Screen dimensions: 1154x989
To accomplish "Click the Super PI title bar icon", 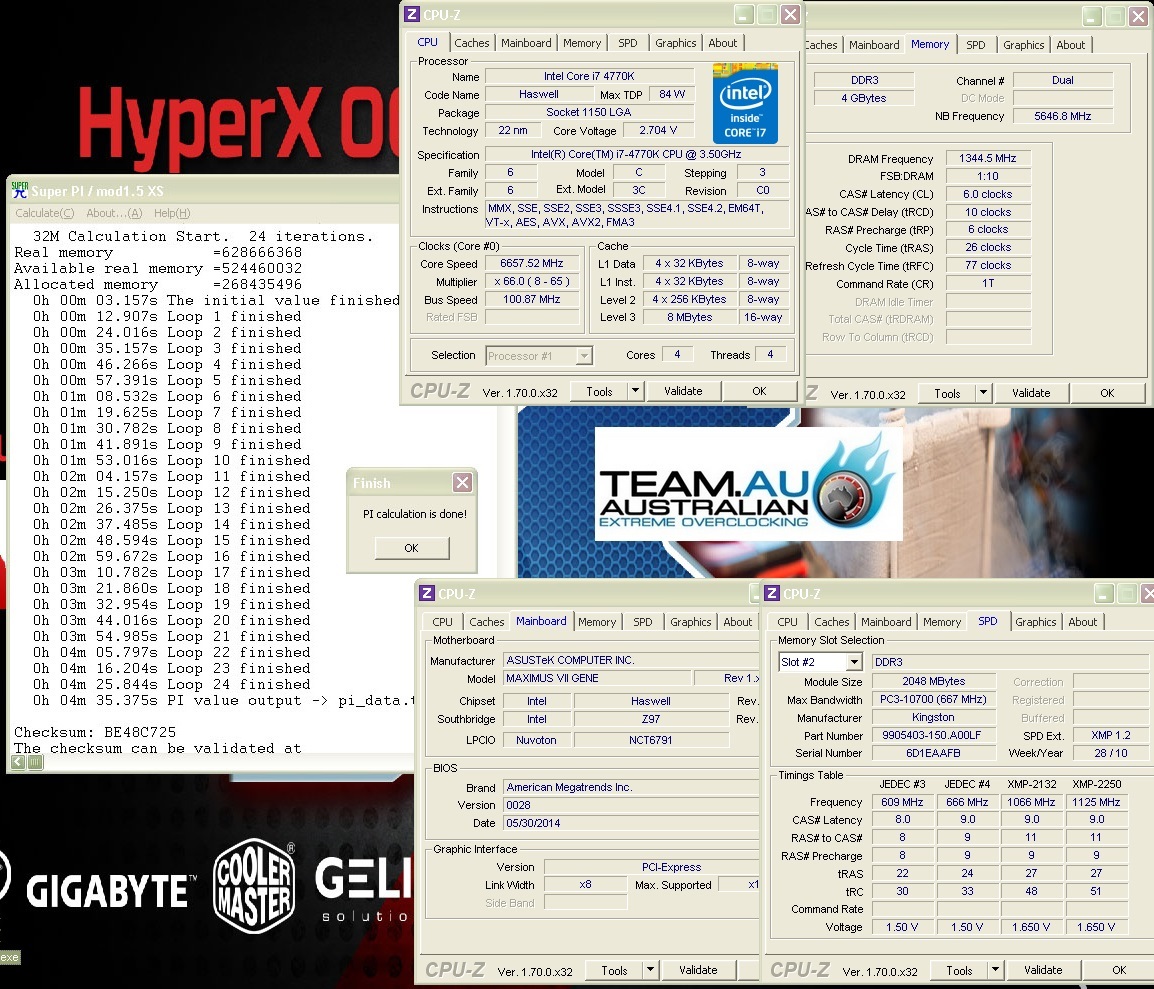I will (20, 191).
